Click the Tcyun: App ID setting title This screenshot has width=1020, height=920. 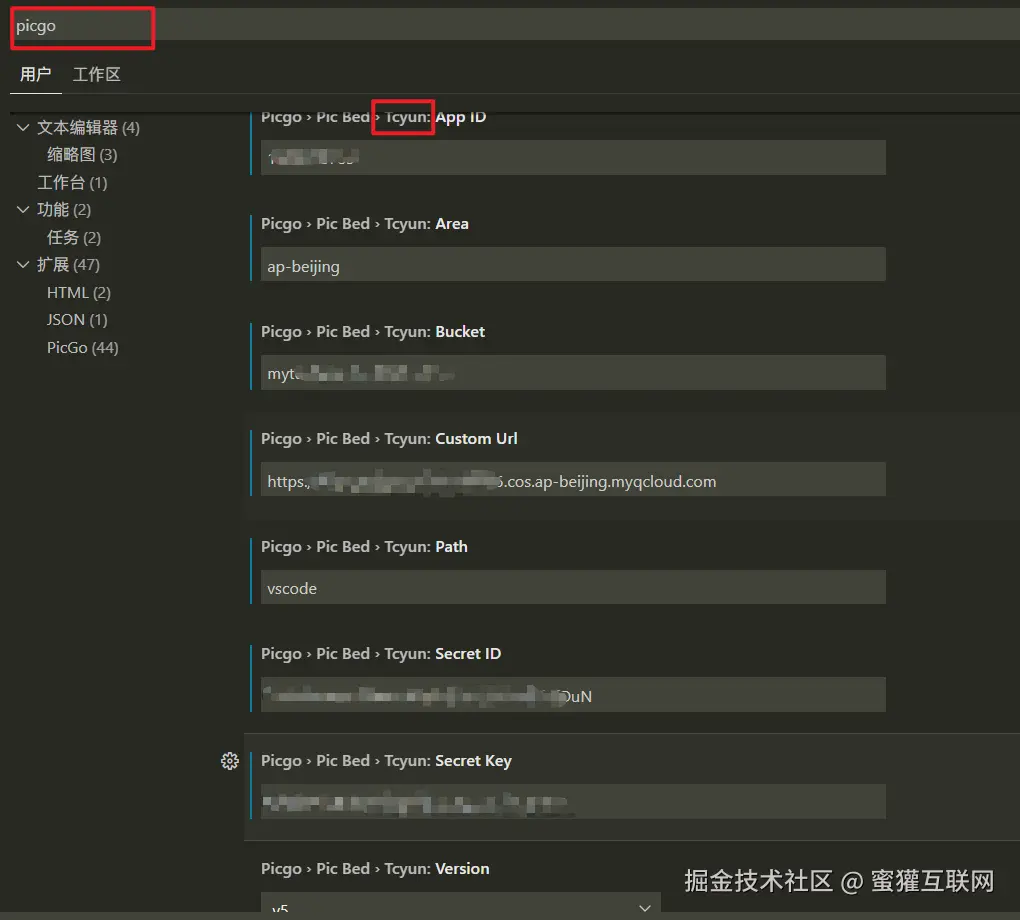(373, 117)
